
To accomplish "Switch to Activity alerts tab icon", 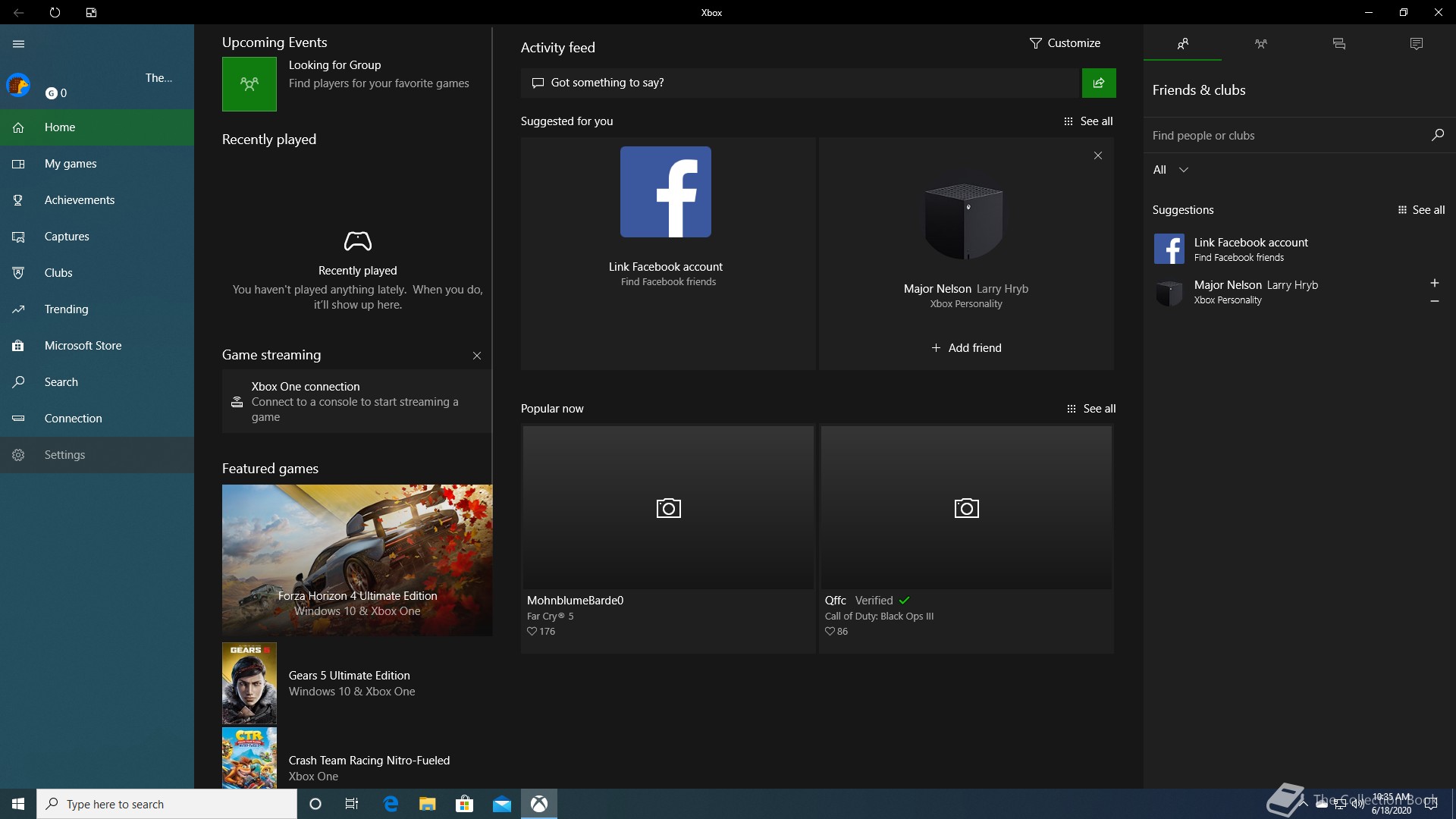I will coord(1417,44).
